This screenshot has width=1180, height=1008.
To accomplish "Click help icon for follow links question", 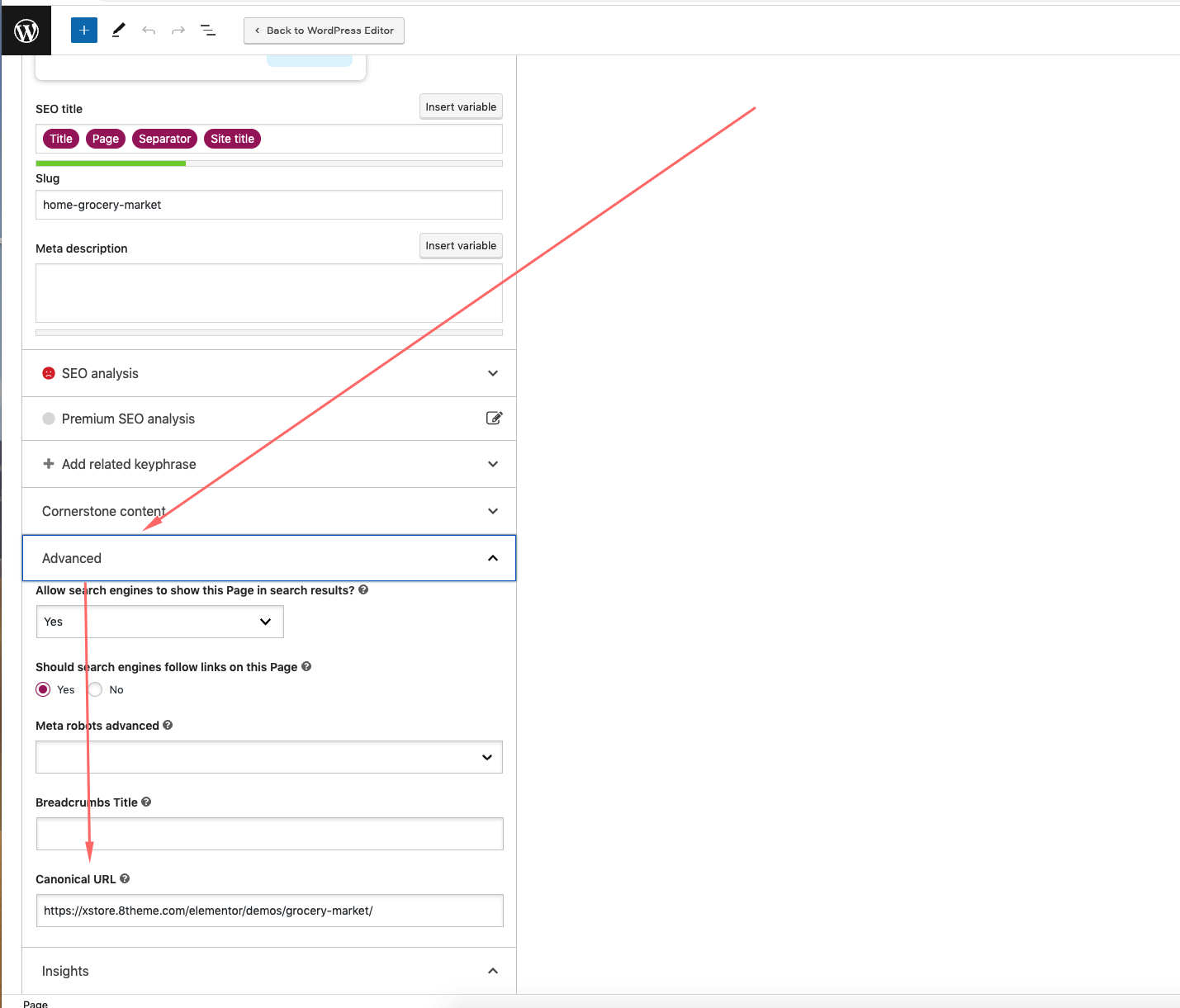I will [306, 666].
